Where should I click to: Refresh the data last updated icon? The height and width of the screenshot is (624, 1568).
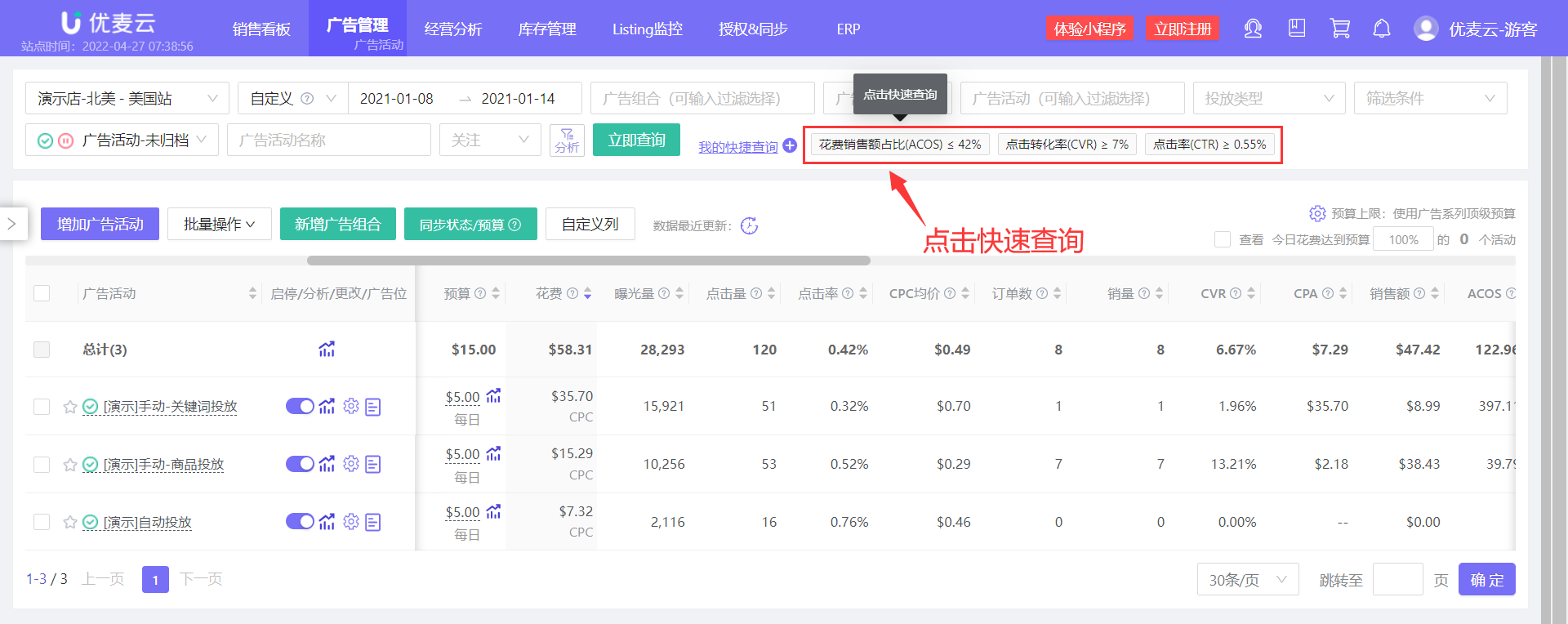749,225
